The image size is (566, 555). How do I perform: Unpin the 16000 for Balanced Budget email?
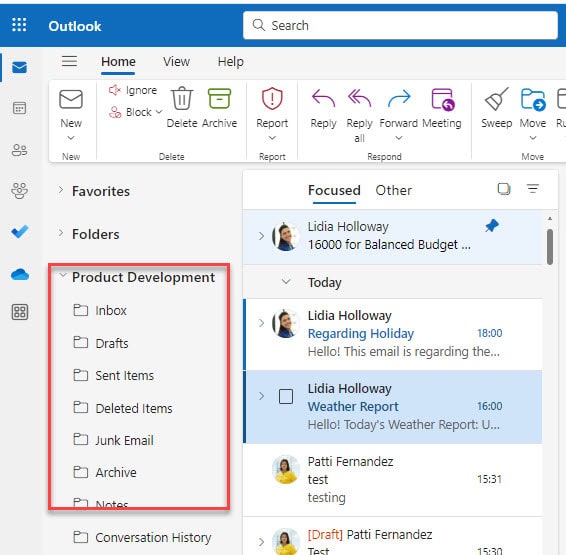click(x=492, y=226)
